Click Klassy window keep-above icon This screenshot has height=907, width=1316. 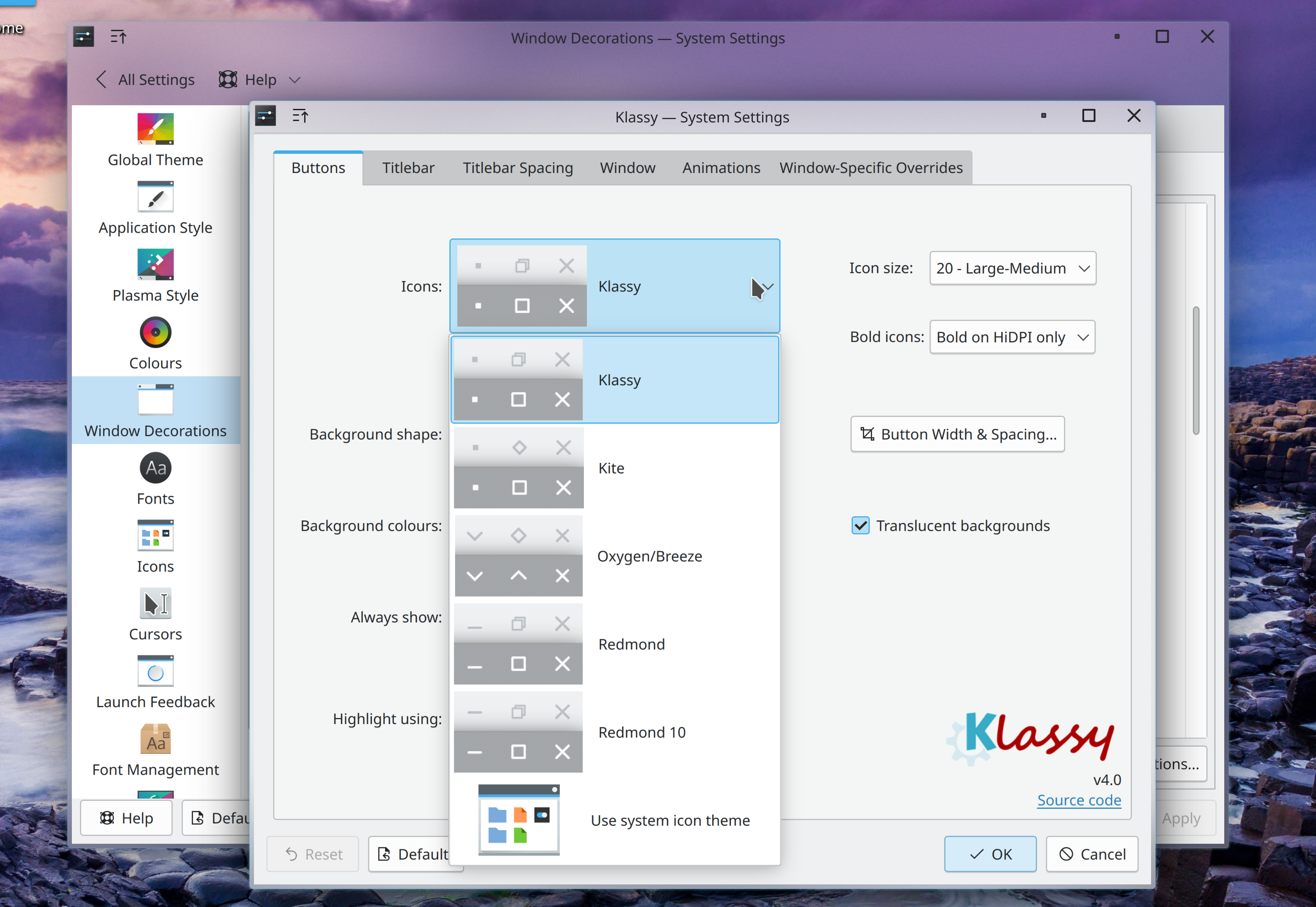coord(300,117)
